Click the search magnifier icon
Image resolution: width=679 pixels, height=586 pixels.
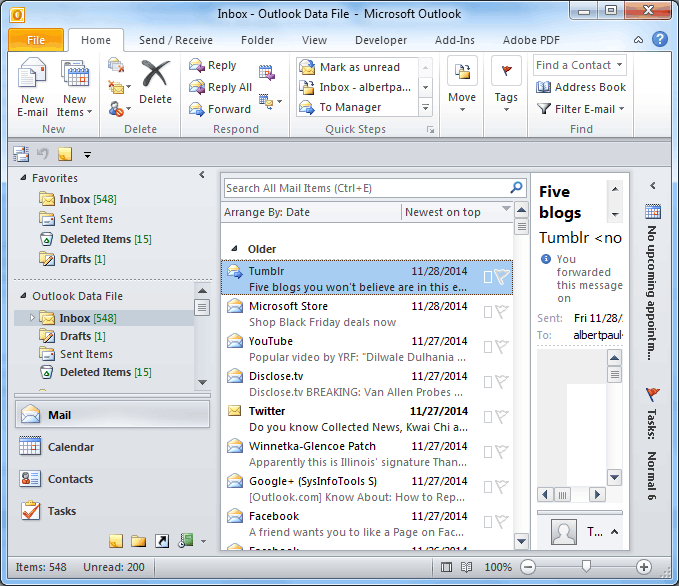tap(516, 188)
